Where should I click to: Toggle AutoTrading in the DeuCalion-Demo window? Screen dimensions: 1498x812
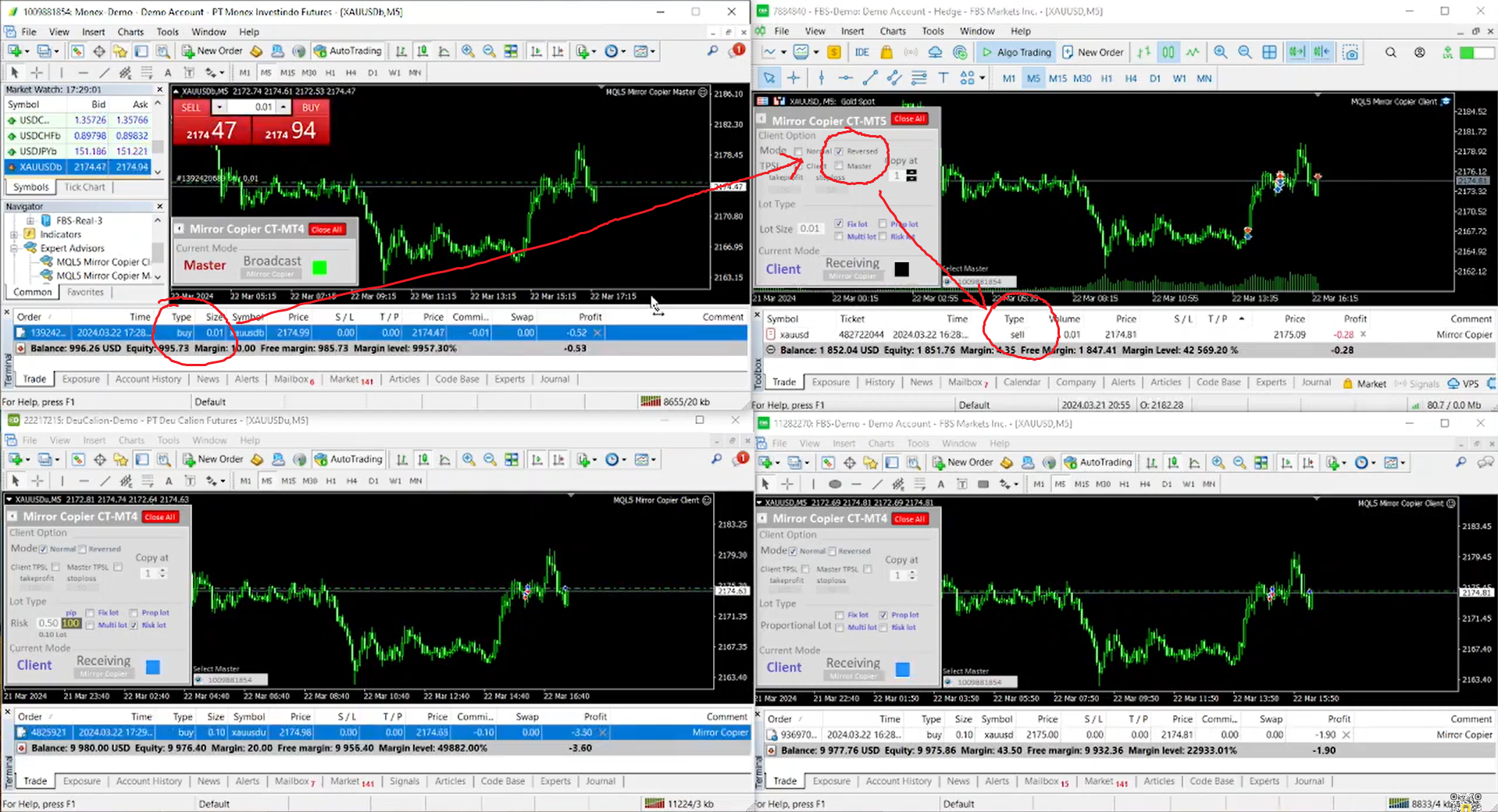coord(348,459)
